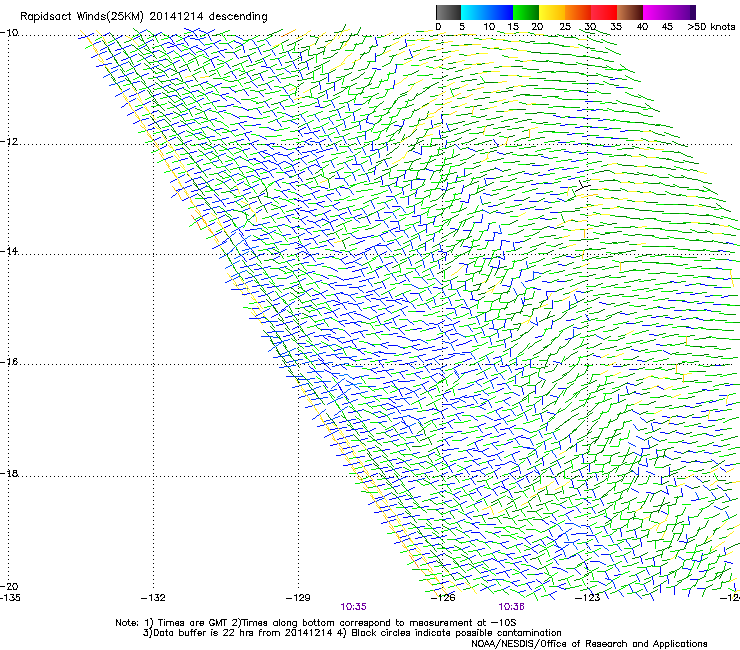Click the '-20' latitude axis label
Viewport: 740px width, 650px height.
point(9,586)
